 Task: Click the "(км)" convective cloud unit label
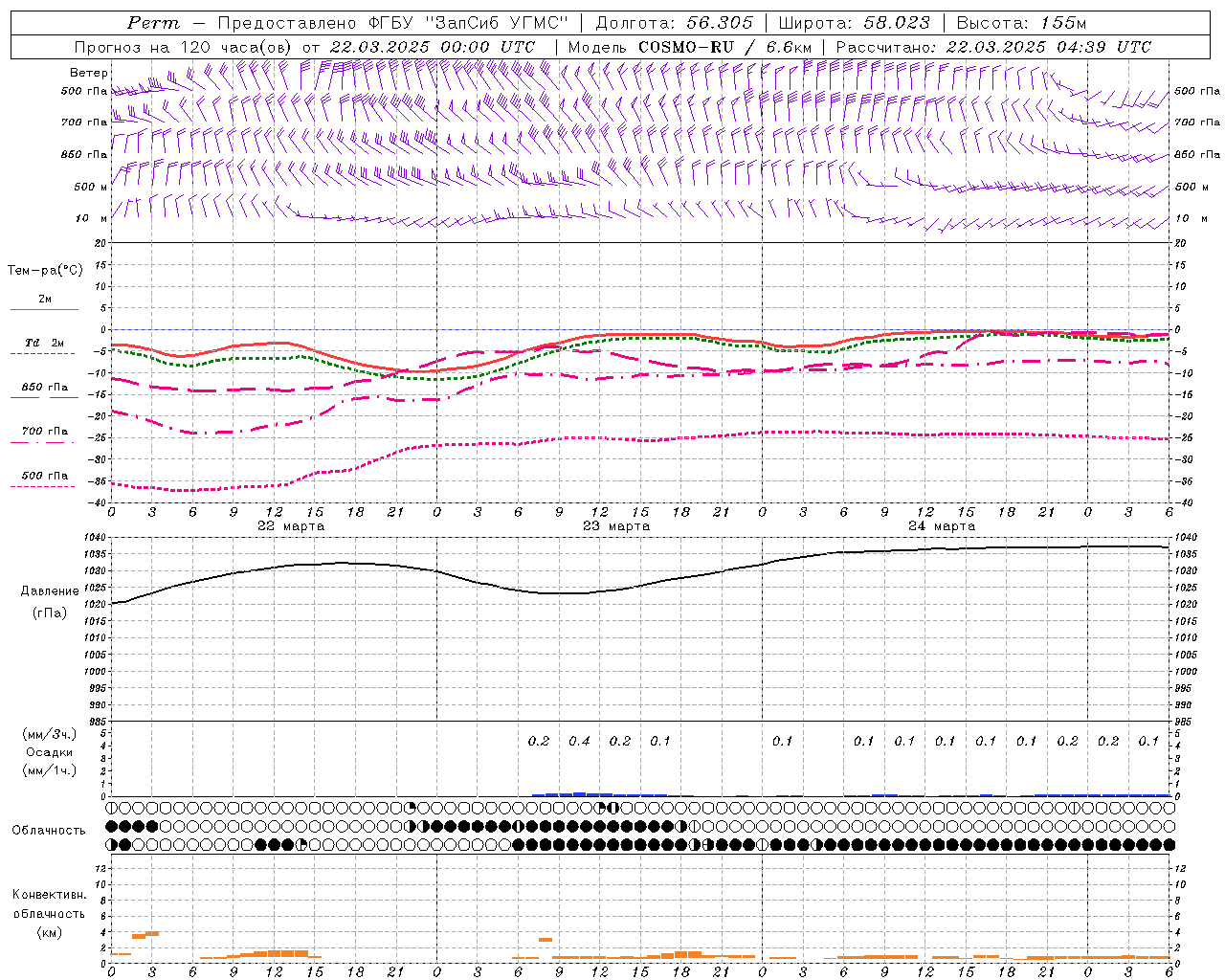pos(49,932)
